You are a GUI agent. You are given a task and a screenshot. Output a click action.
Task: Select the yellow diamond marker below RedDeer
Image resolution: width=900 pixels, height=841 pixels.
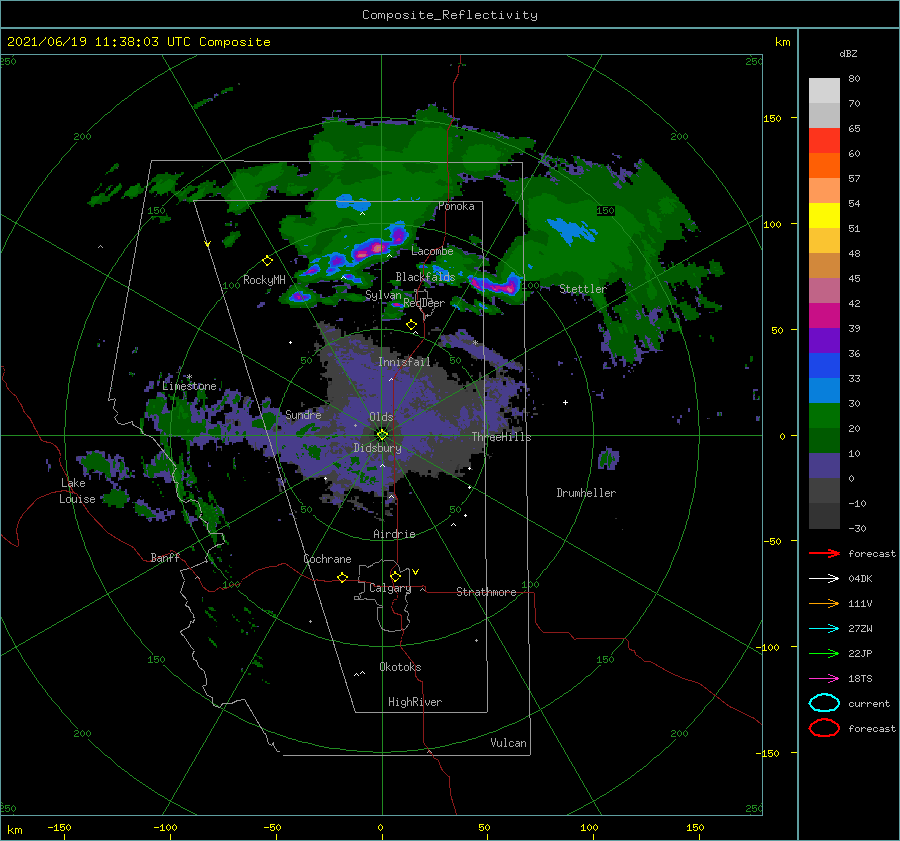coord(411,325)
